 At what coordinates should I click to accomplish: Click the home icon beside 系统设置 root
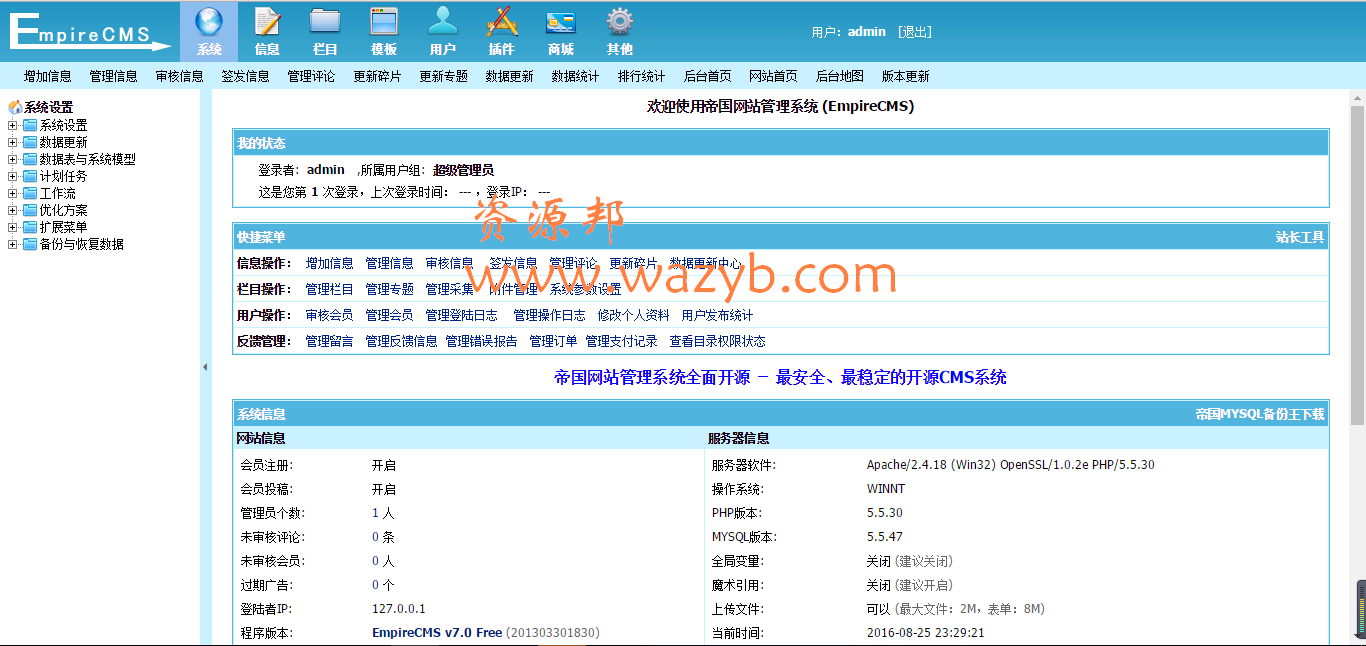(15, 107)
